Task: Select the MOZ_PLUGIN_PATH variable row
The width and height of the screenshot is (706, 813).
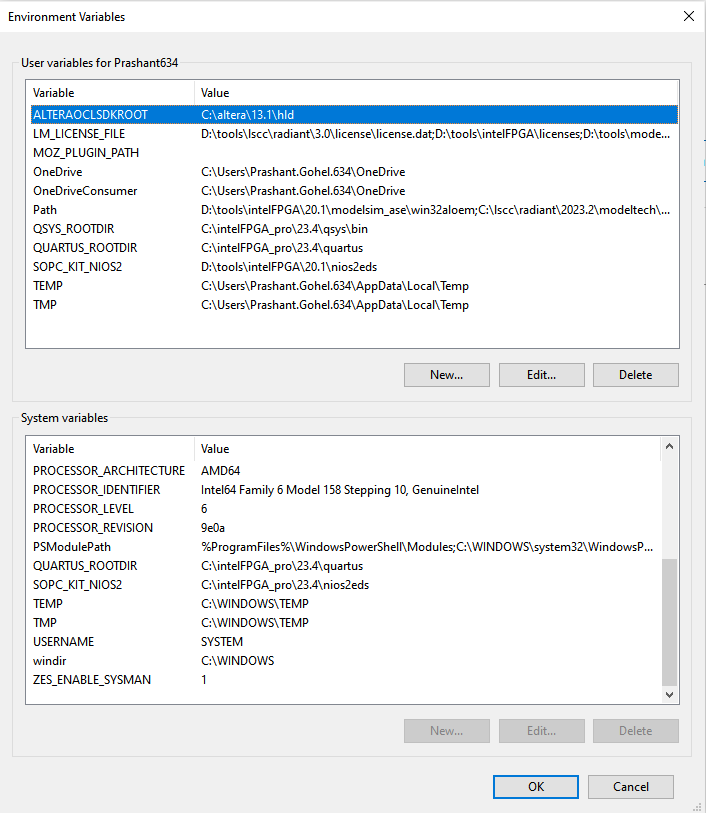Action: click(x=86, y=153)
